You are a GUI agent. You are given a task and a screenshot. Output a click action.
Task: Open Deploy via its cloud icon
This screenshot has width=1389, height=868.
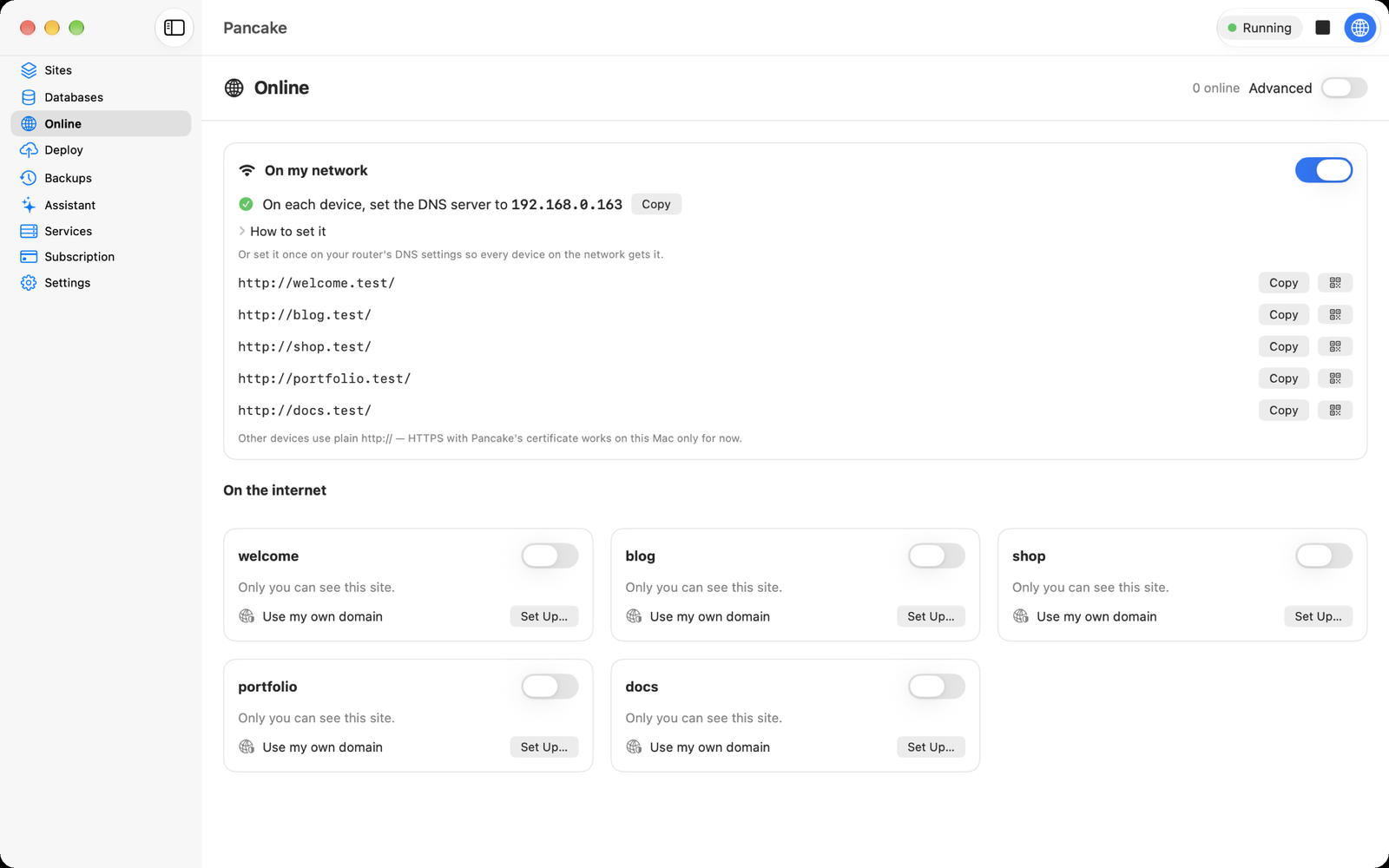coord(29,150)
